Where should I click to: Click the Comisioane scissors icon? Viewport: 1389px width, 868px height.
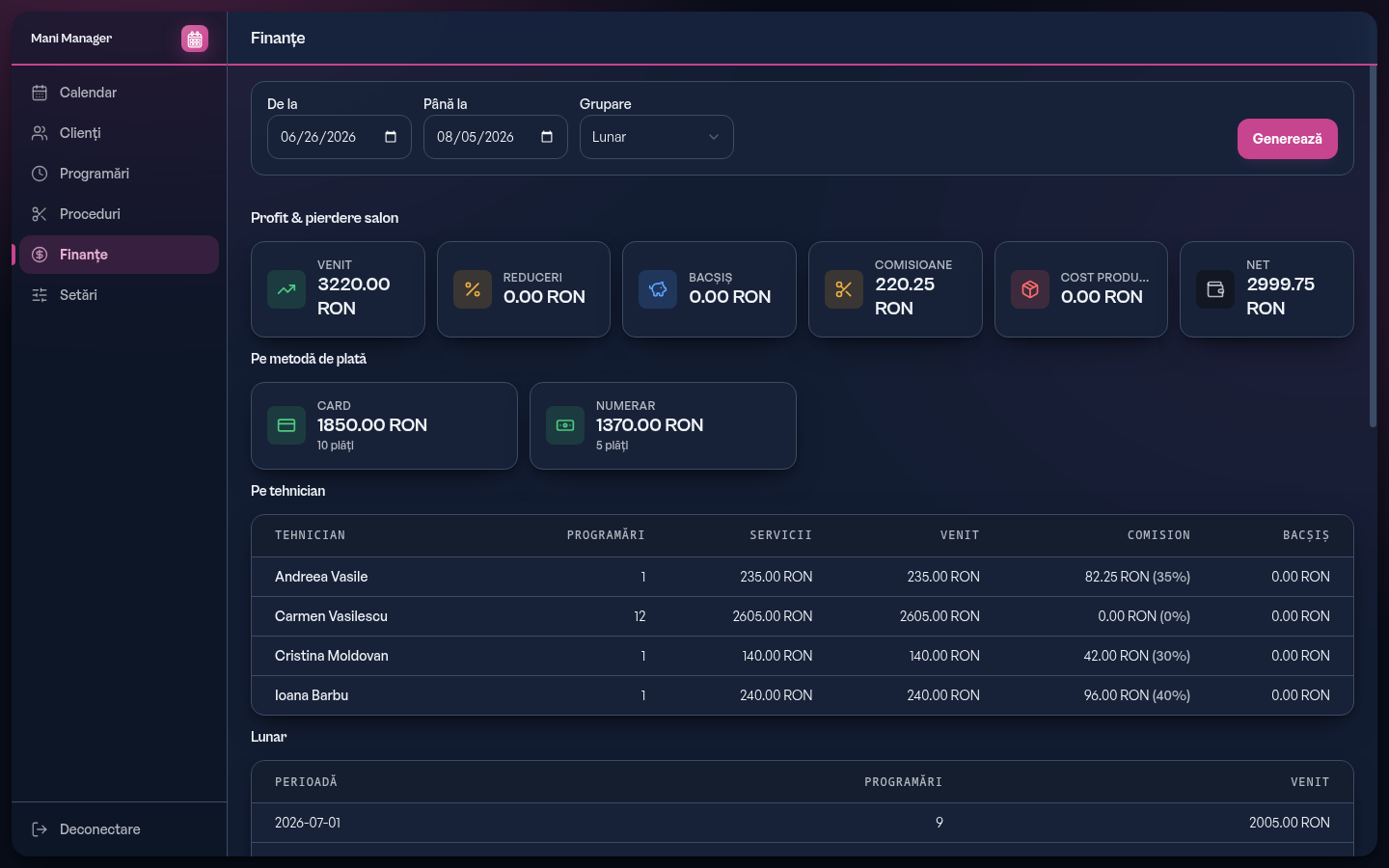(x=844, y=289)
